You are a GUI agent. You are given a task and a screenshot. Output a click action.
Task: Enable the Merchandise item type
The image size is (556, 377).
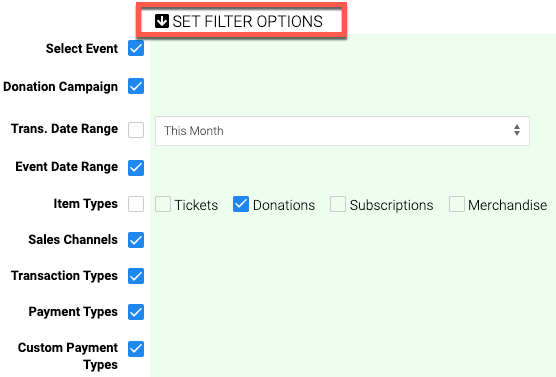[457, 204]
